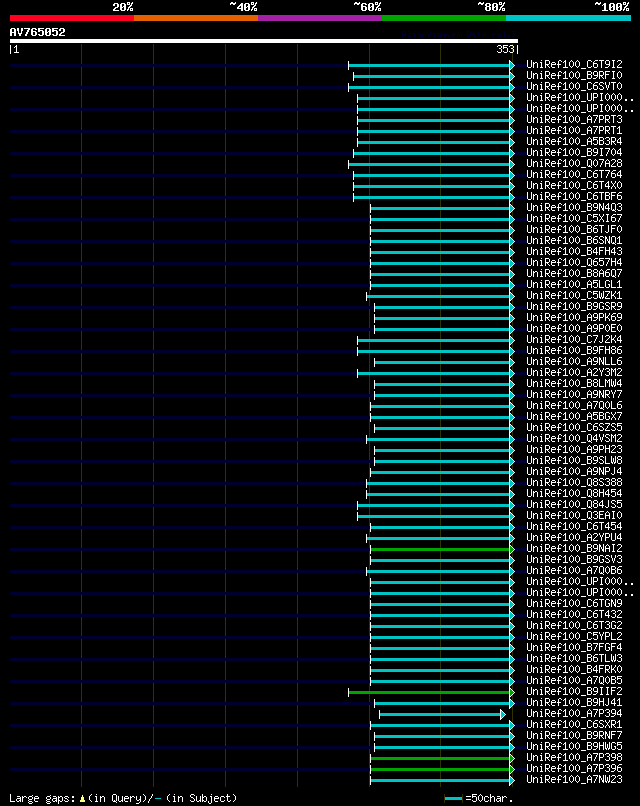
Task: Select the UniRef100_Q8S388 label
Action: (574, 483)
